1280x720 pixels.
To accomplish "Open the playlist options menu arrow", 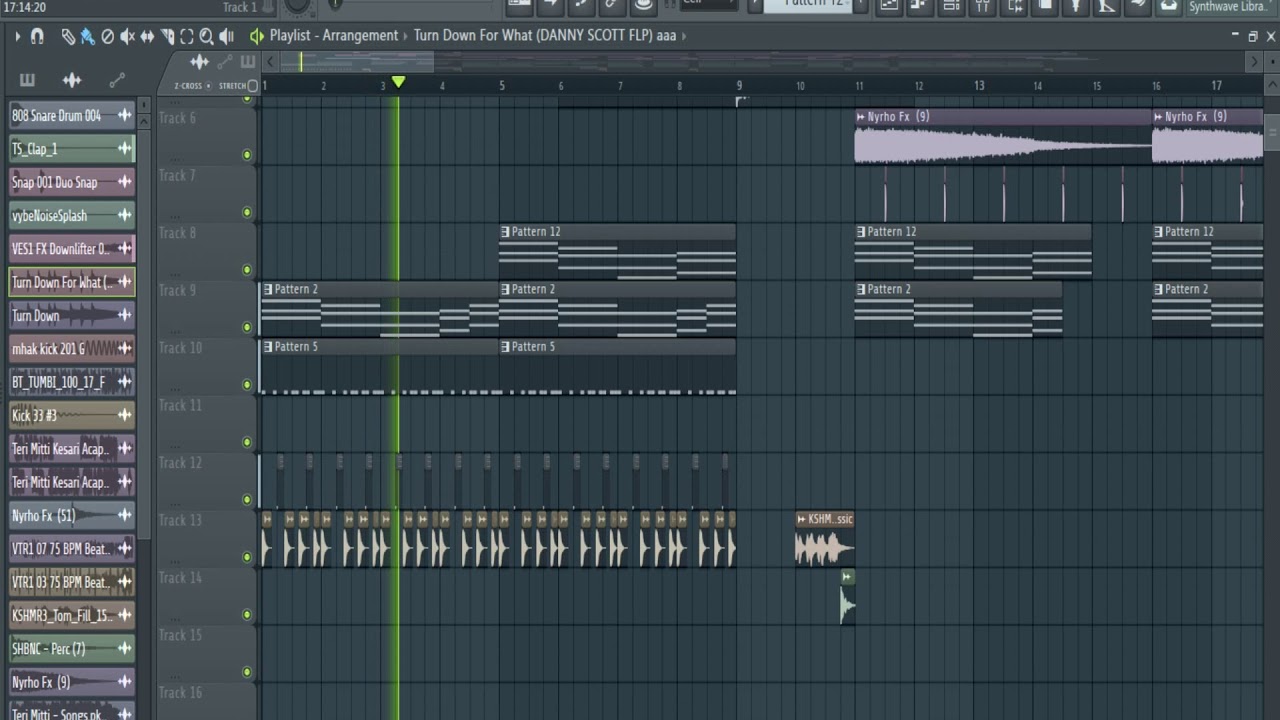I will [17, 36].
